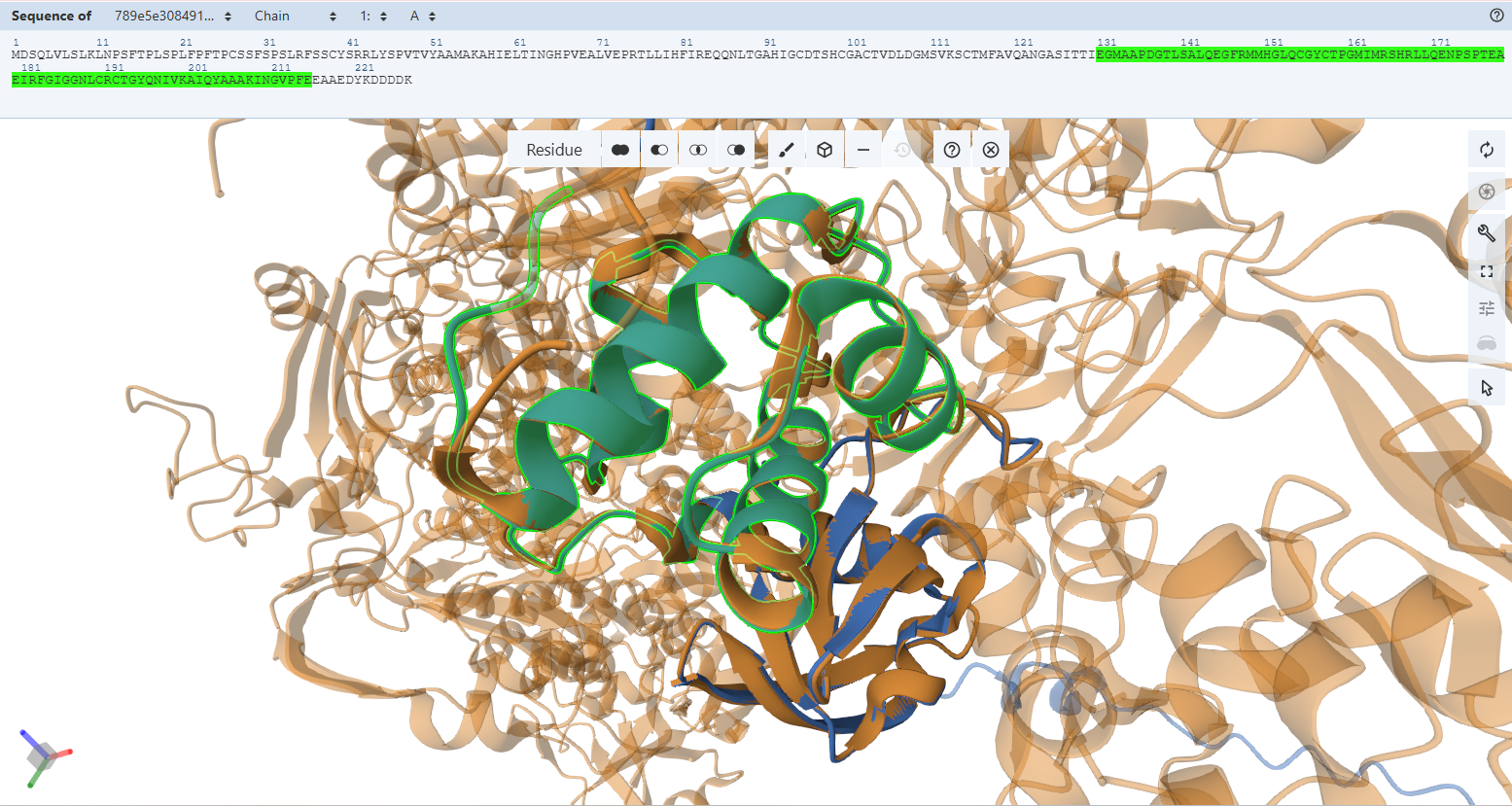
Task: Close the selection toolbar with X icon
Action: coord(991,150)
